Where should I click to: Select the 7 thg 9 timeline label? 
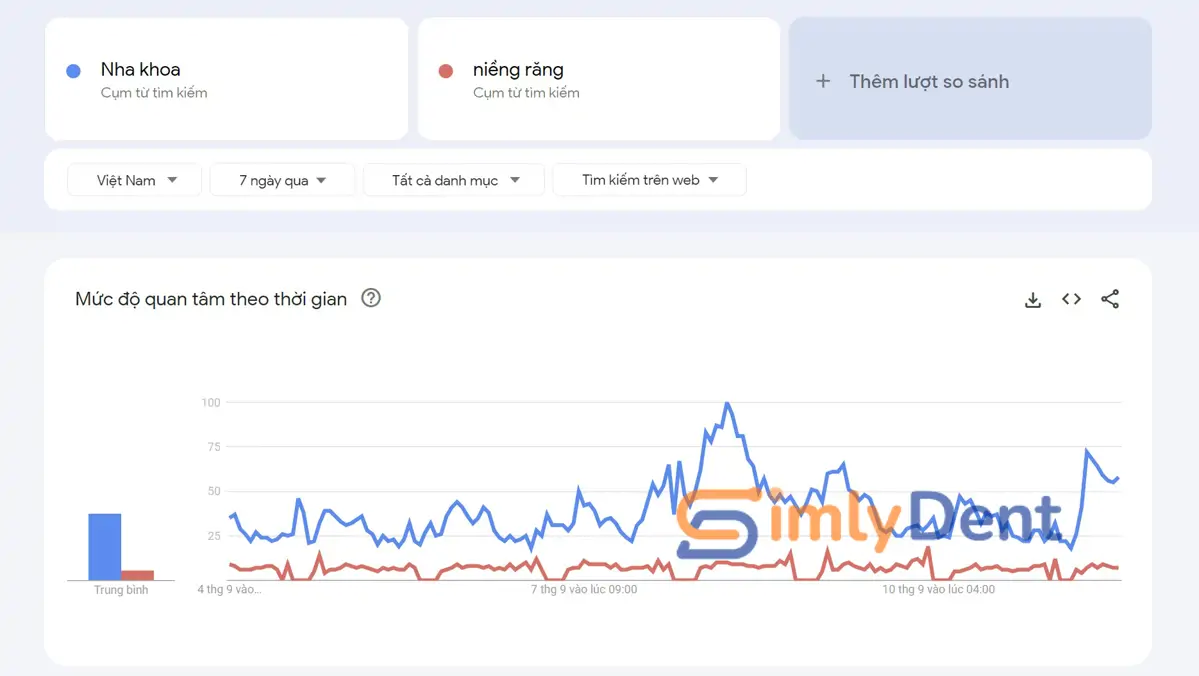[584, 590]
